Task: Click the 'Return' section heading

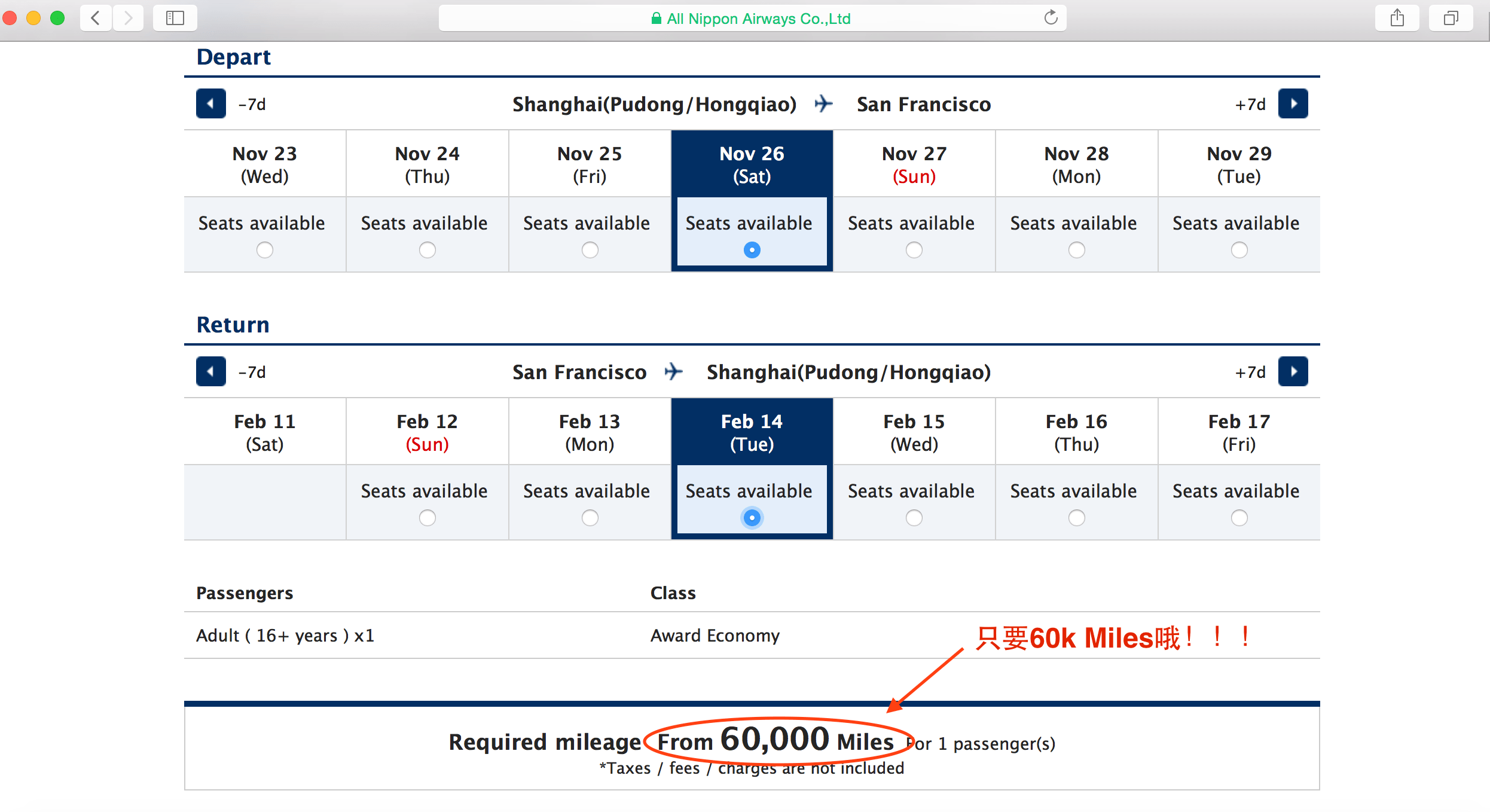Action: [x=233, y=325]
